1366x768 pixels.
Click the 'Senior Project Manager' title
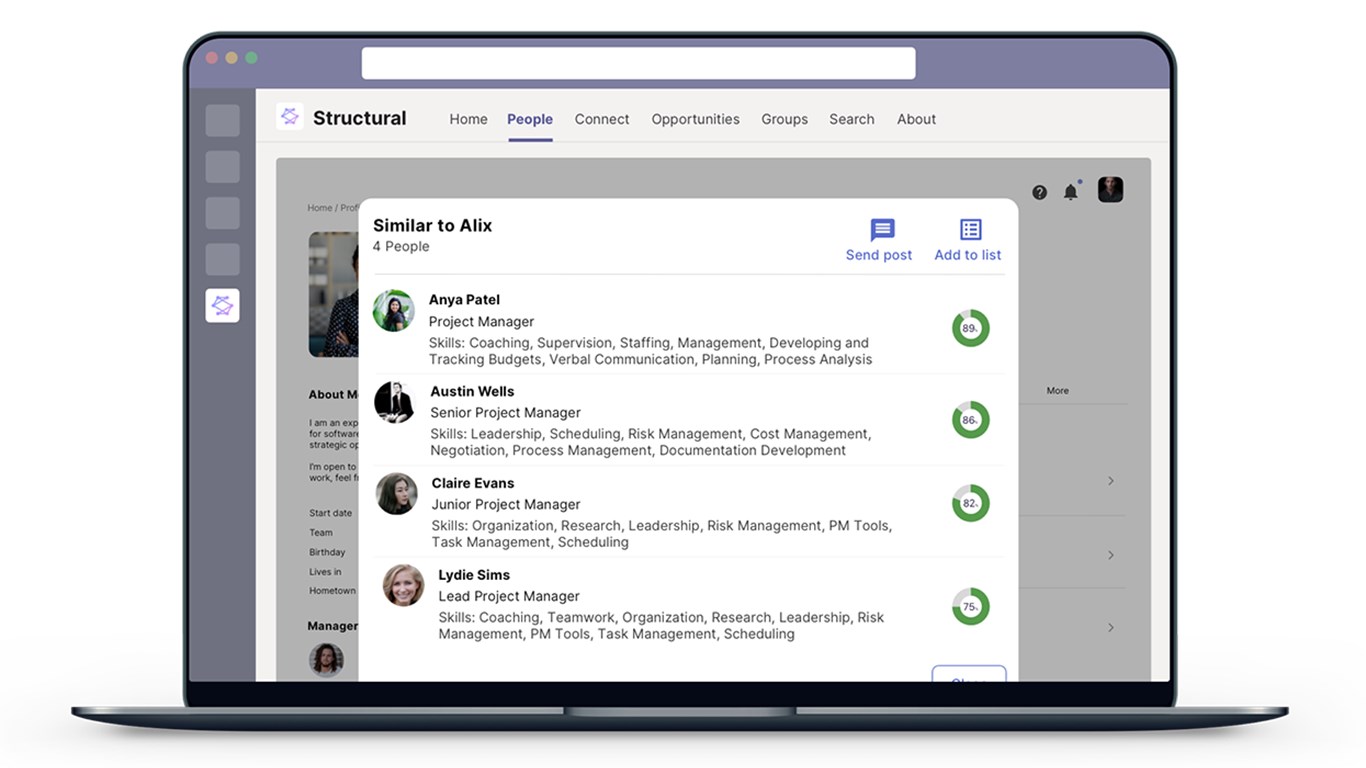point(505,413)
